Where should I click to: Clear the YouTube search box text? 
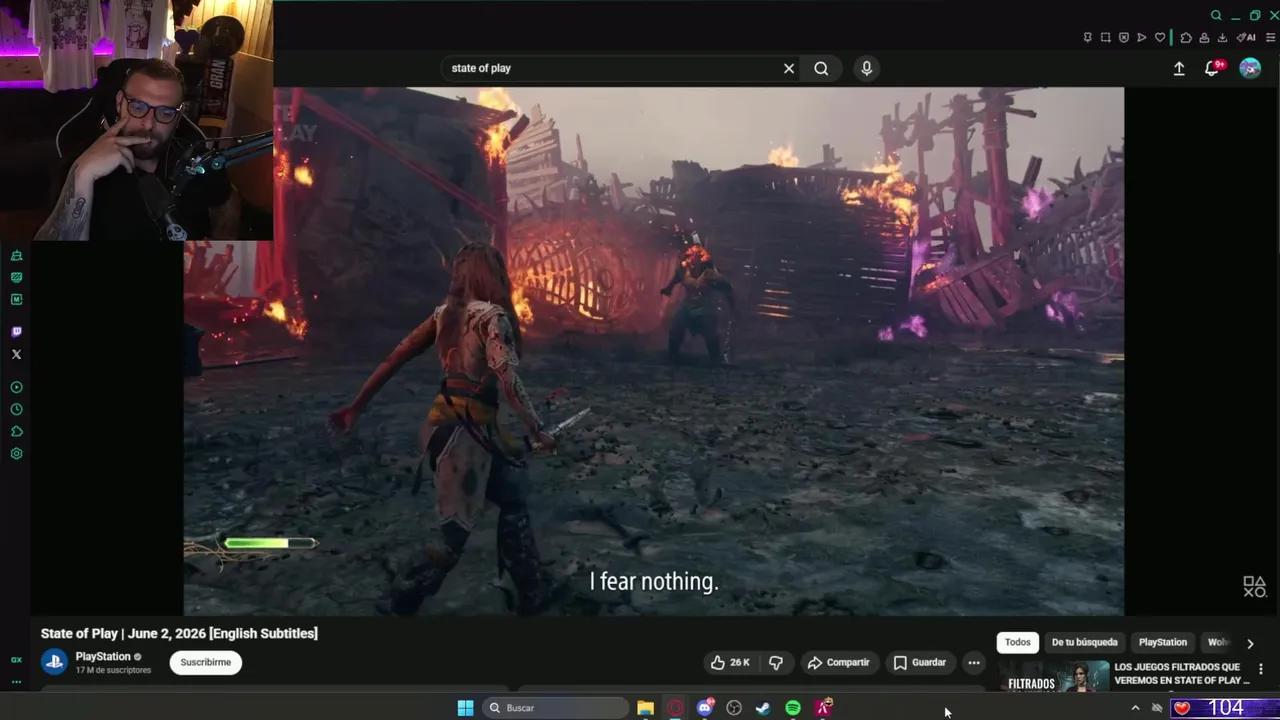point(789,68)
